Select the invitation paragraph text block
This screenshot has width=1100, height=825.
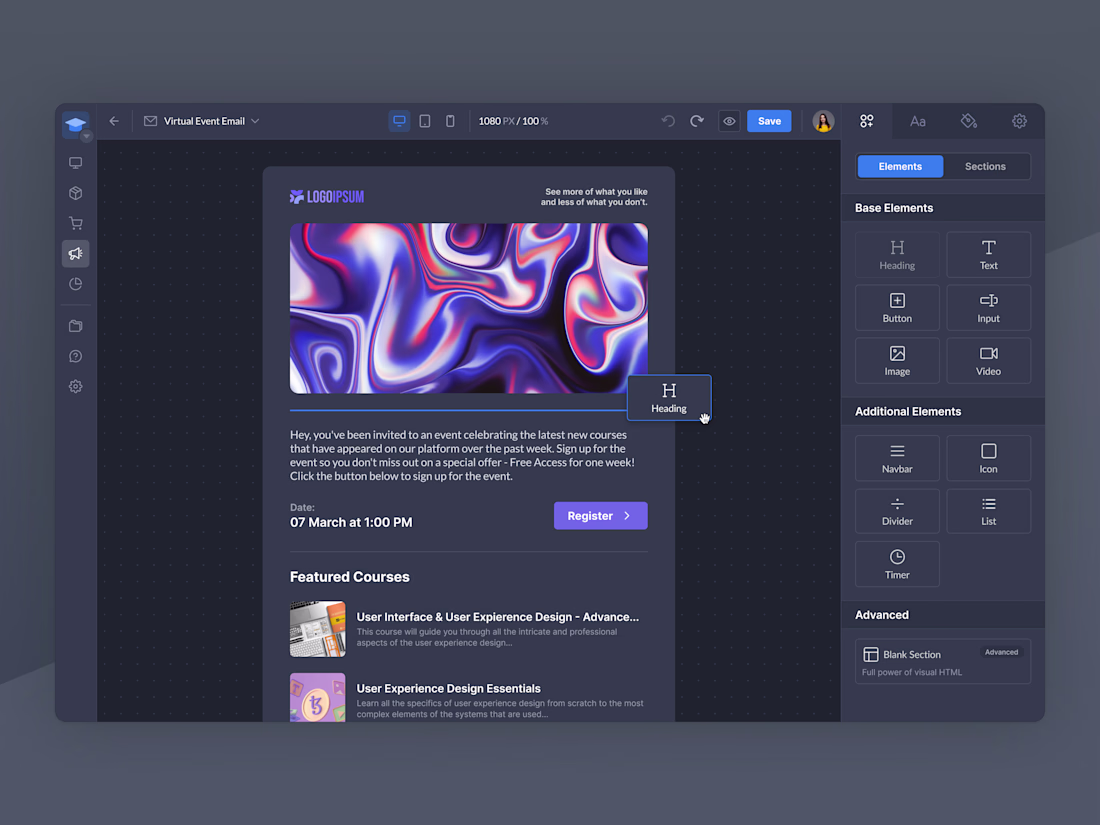463,455
